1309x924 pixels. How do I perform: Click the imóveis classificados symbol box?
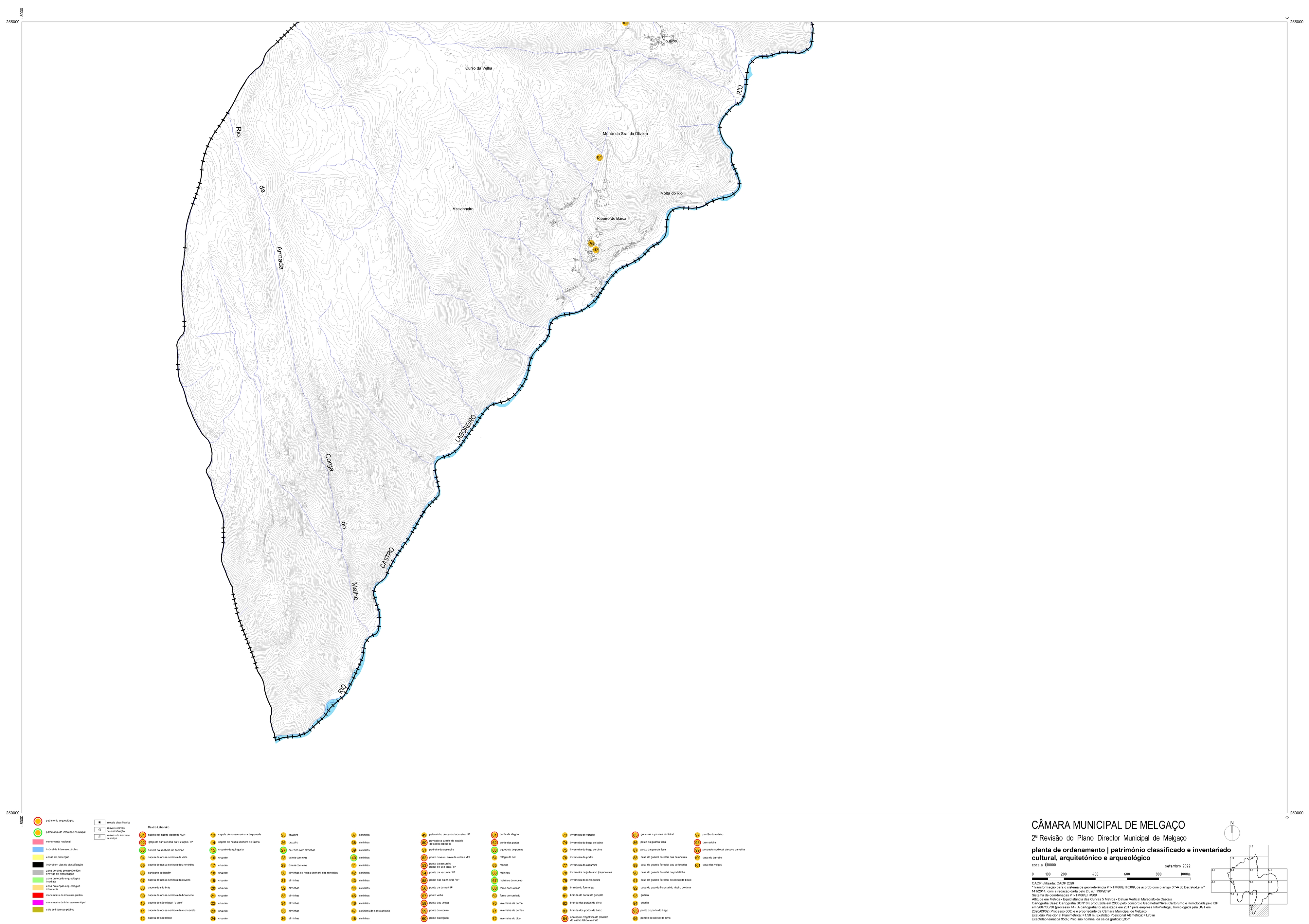tap(100, 823)
